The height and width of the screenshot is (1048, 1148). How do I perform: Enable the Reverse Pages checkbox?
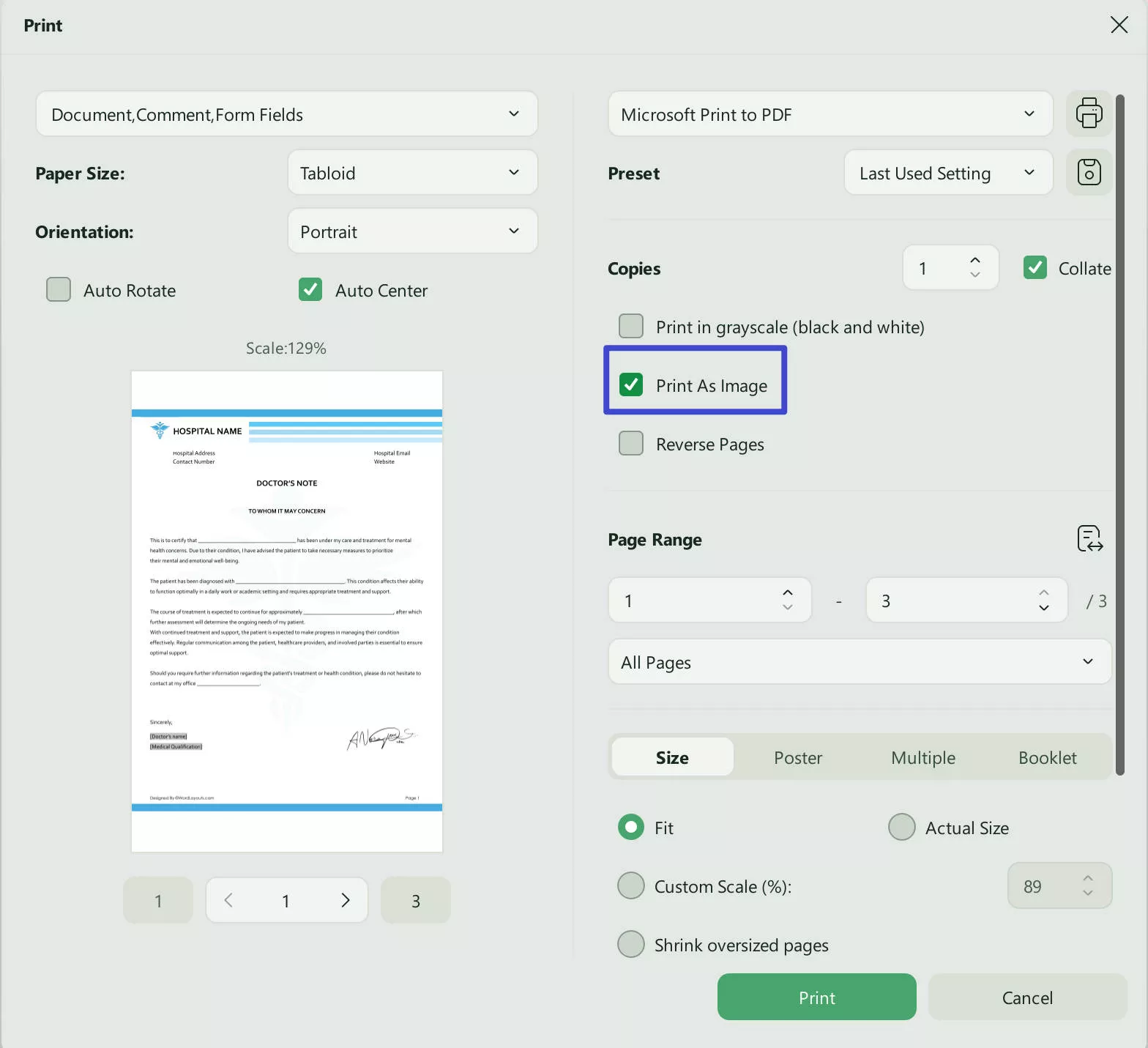click(631, 443)
